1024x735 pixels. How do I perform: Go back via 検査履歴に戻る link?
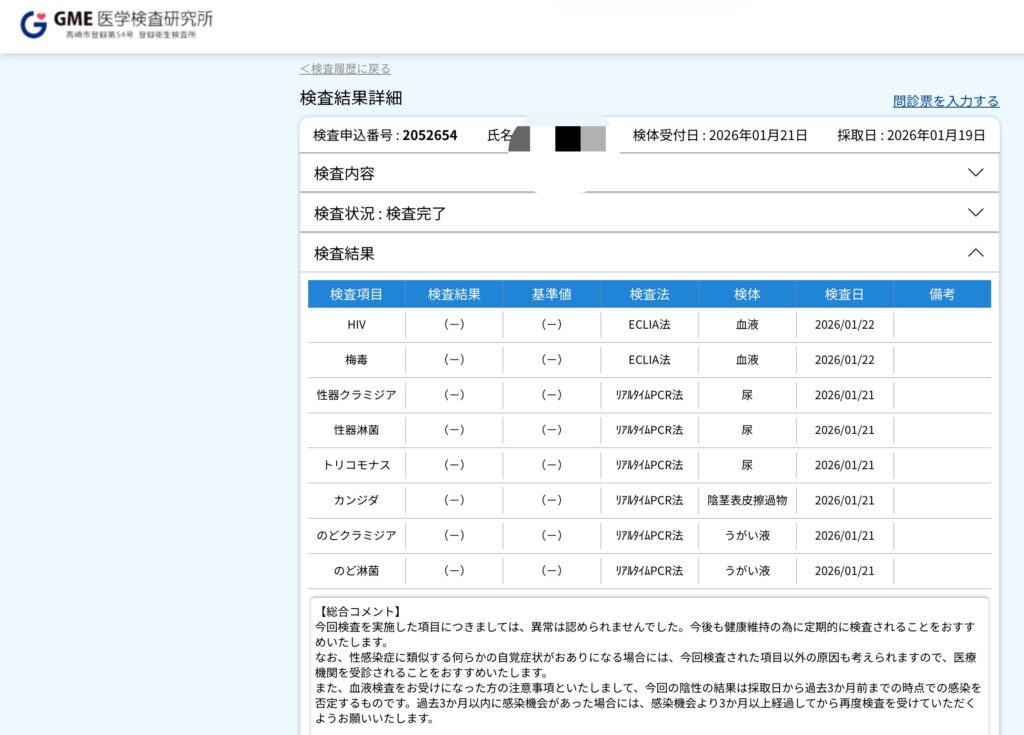[x=345, y=69]
